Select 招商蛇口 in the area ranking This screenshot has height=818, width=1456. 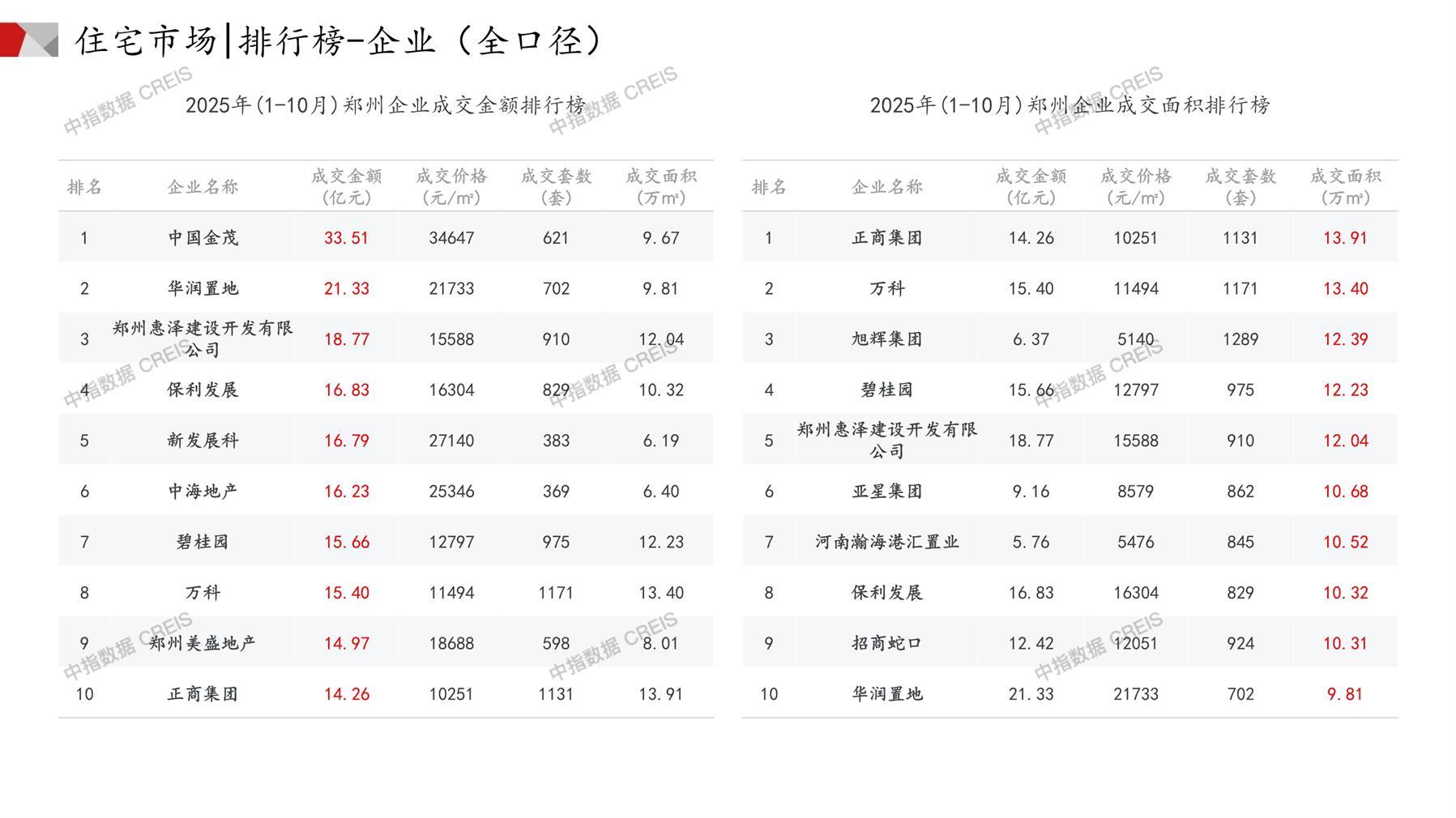[x=886, y=643]
